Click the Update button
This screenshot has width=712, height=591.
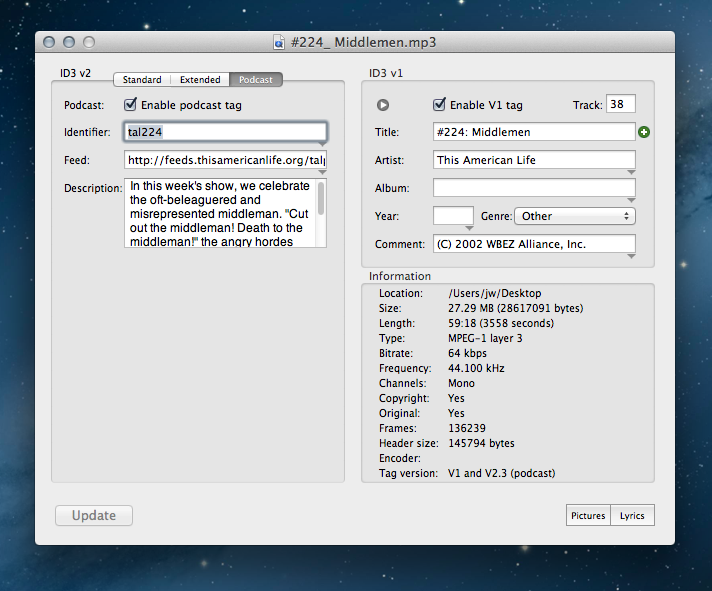(94, 516)
